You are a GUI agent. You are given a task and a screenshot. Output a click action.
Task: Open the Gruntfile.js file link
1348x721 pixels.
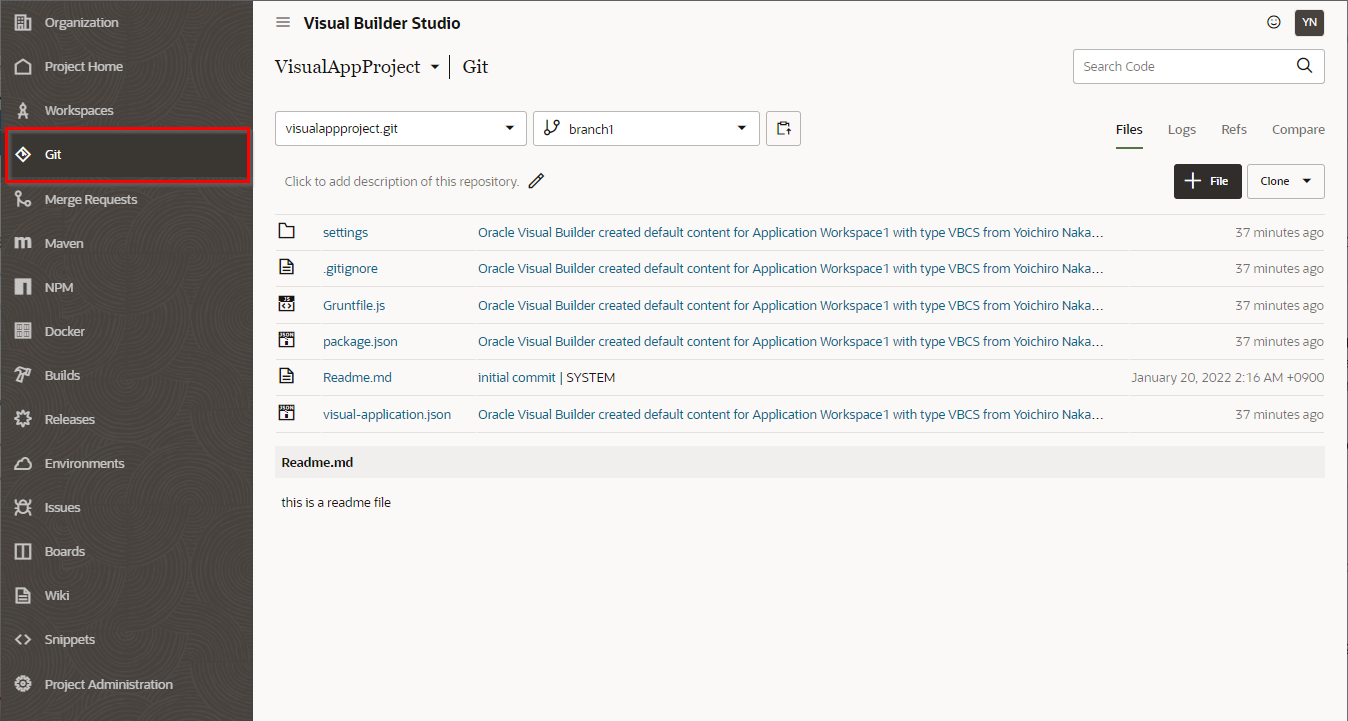pos(354,305)
